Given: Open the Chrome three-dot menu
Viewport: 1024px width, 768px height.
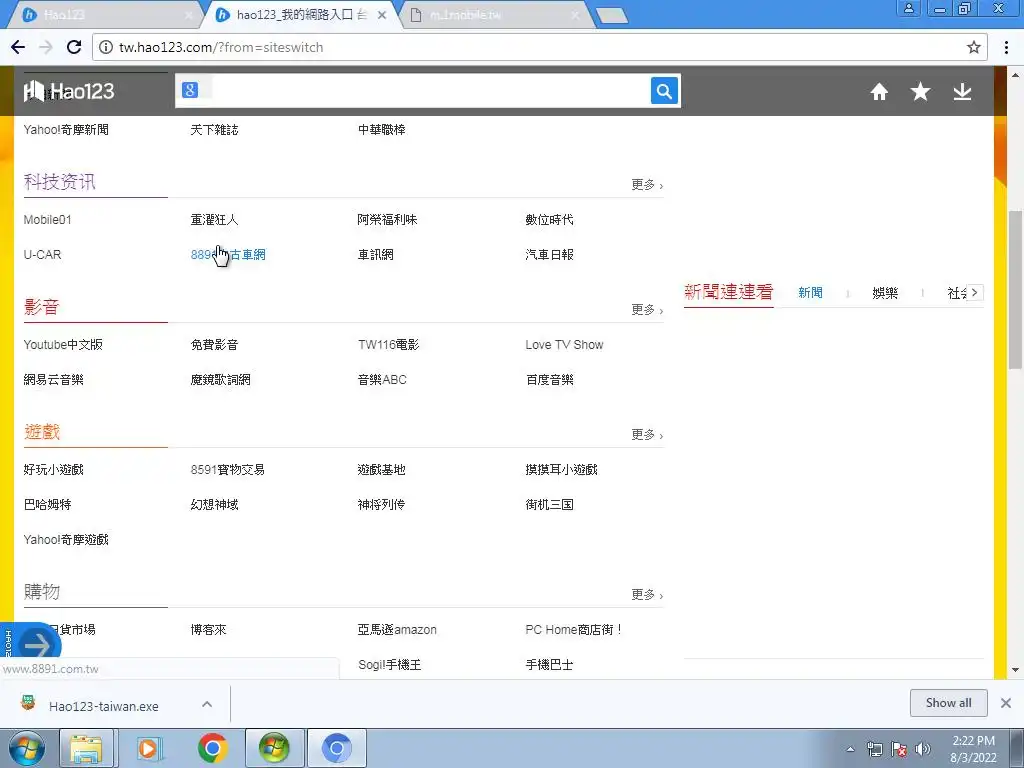Looking at the screenshot, I should [1006, 47].
